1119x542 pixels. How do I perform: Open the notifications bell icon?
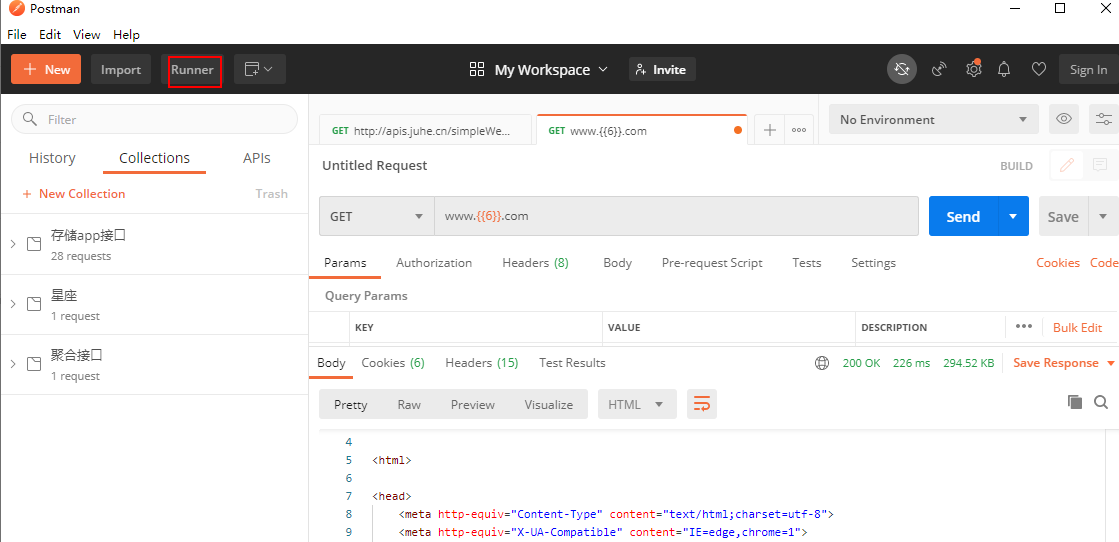pos(1004,69)
